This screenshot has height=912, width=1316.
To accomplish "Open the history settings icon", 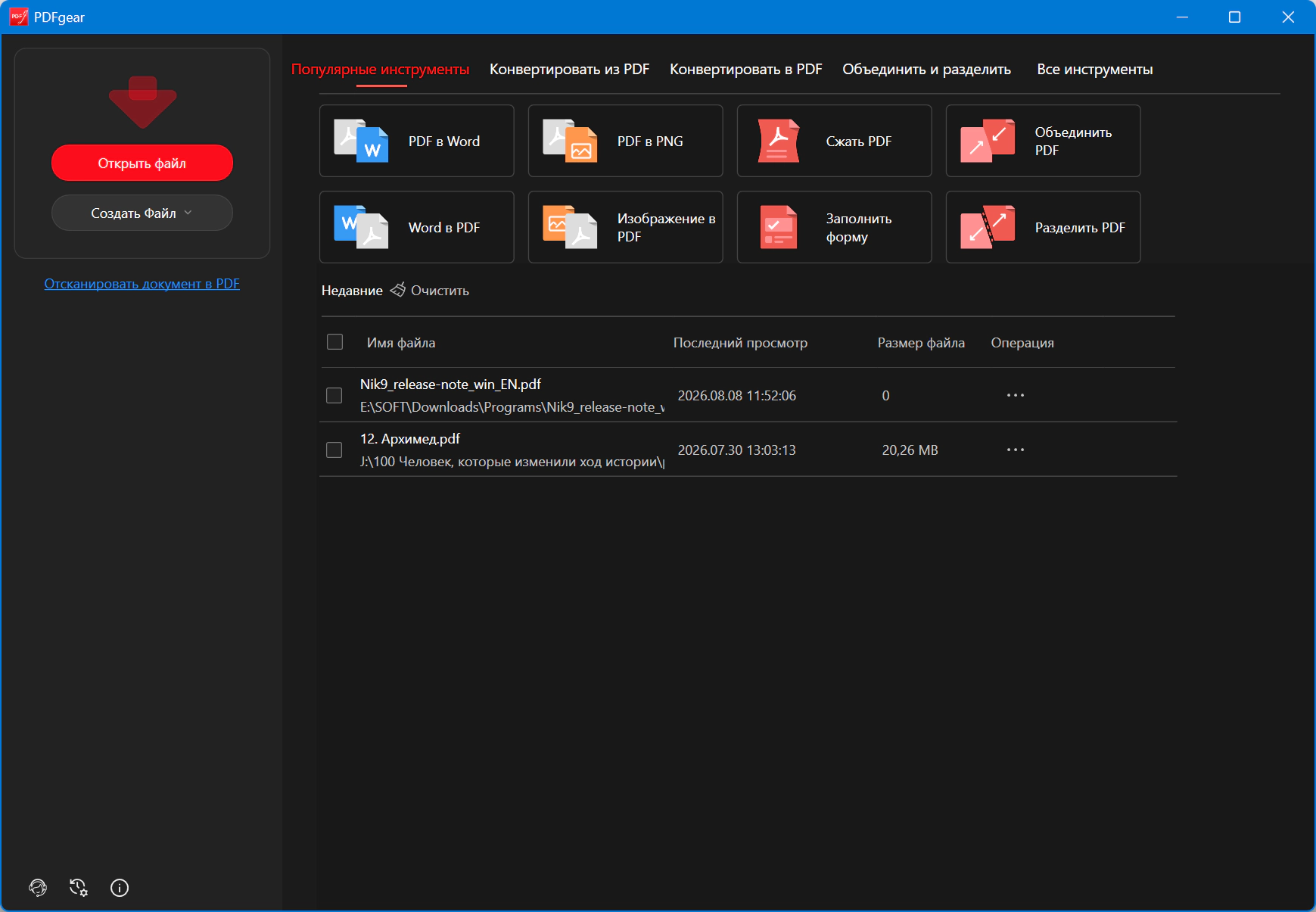I will point(79,888).
